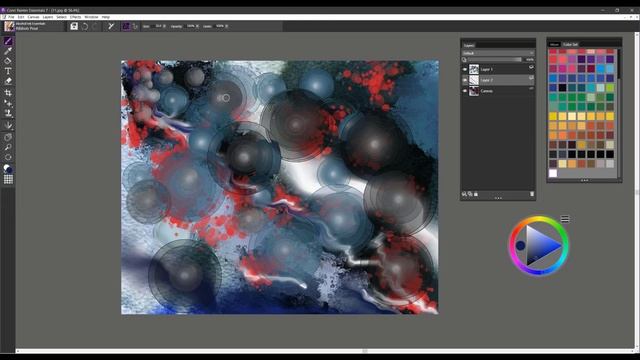Adjust the layer opacity slider
Image resolution: width=640 pixels, height=360 pixels.
coord(495,60)
